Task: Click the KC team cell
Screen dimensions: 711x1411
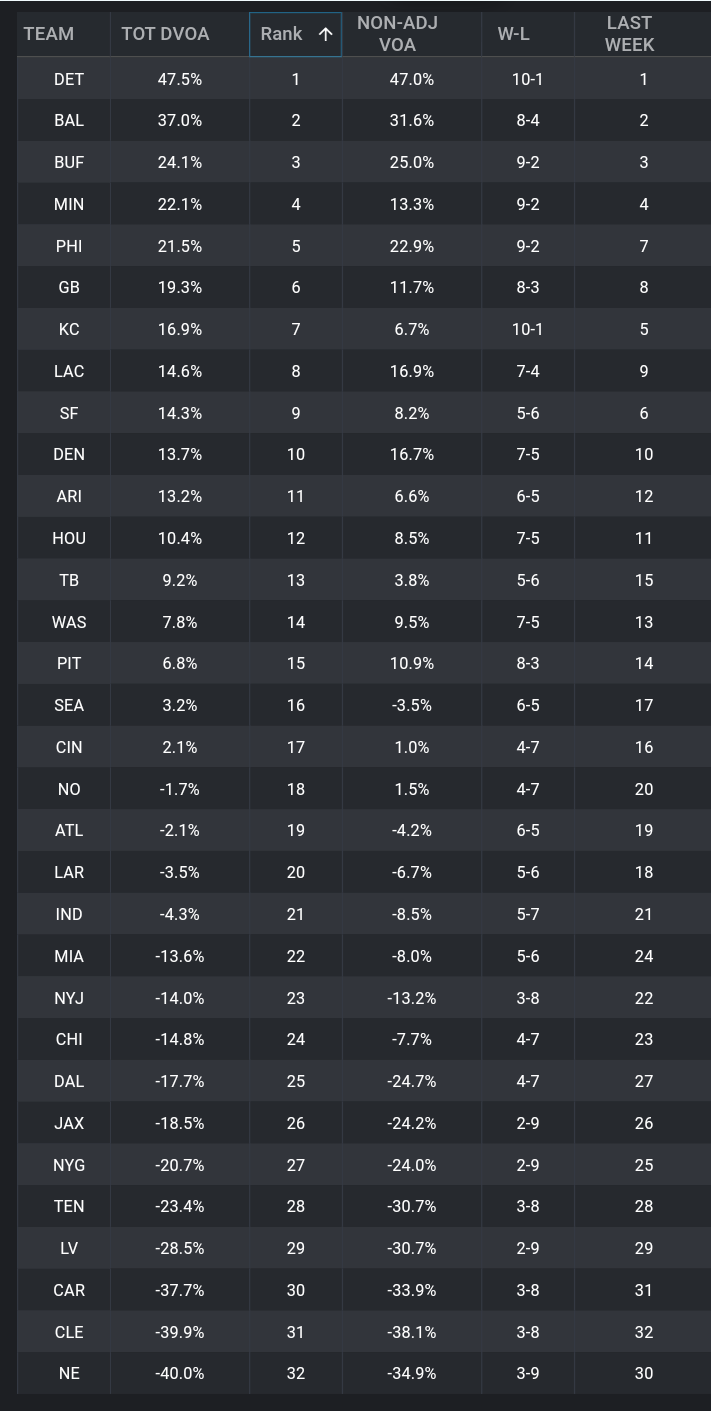Action: (69, 329)
